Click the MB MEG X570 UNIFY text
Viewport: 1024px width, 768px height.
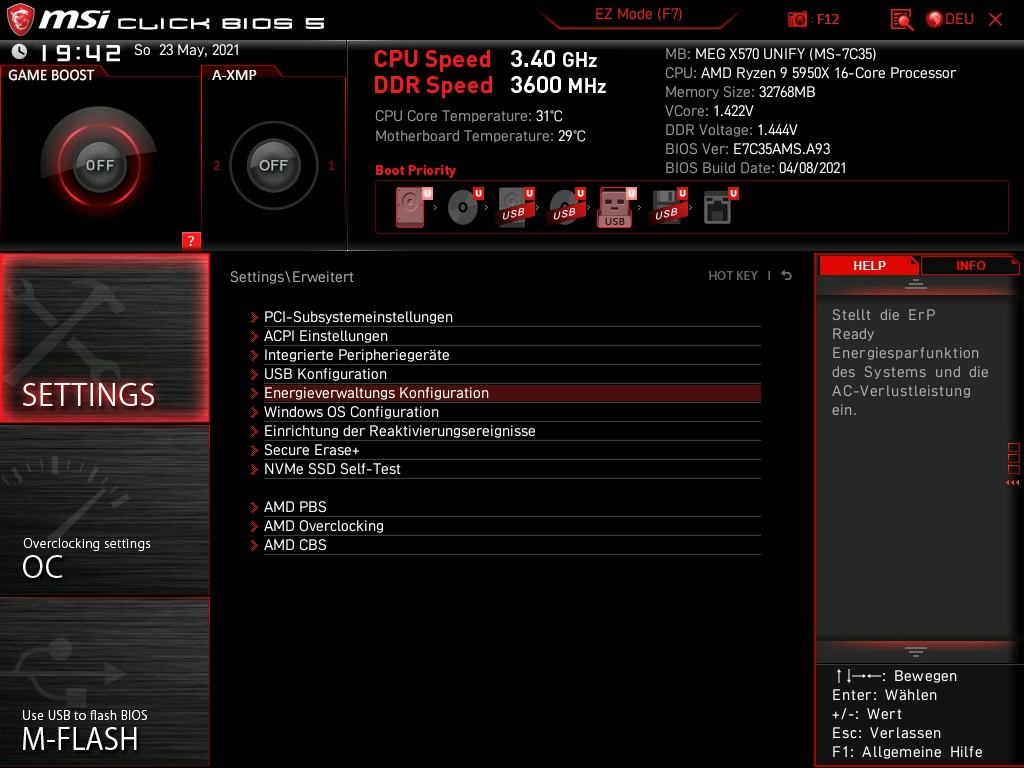point(771,54)
